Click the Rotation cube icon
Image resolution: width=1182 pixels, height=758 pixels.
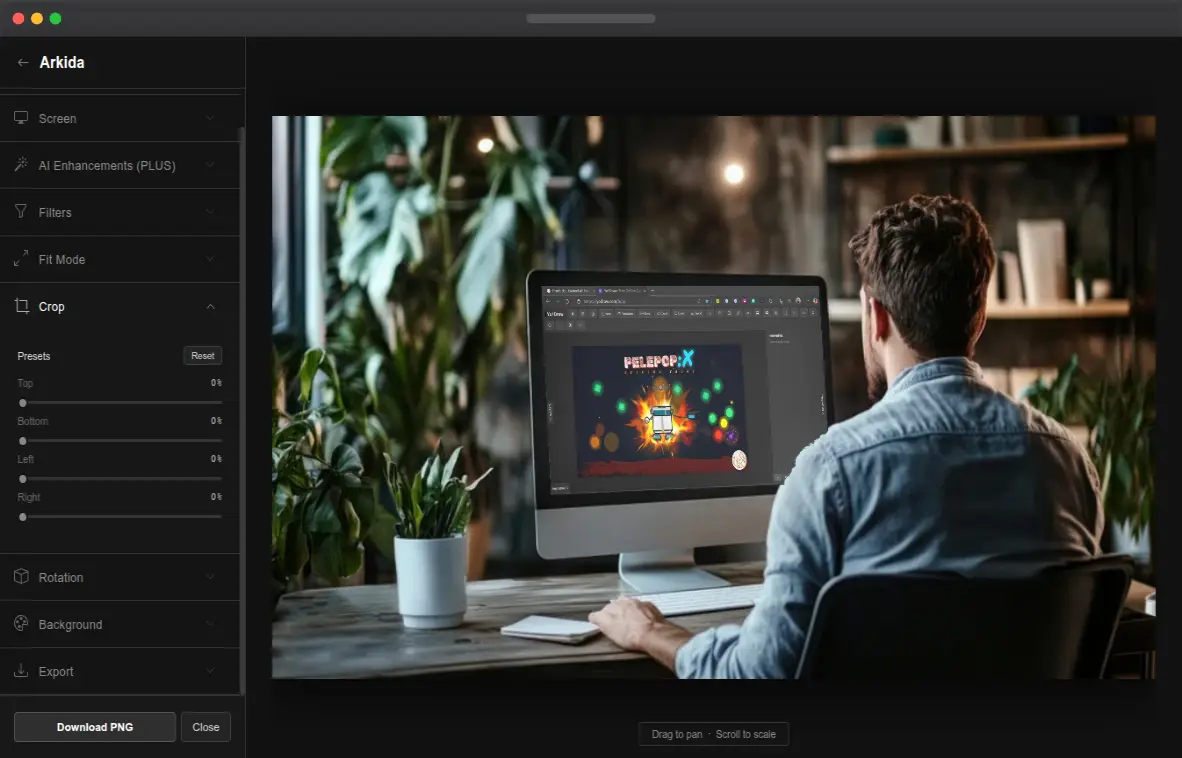(x=21, y=576)
